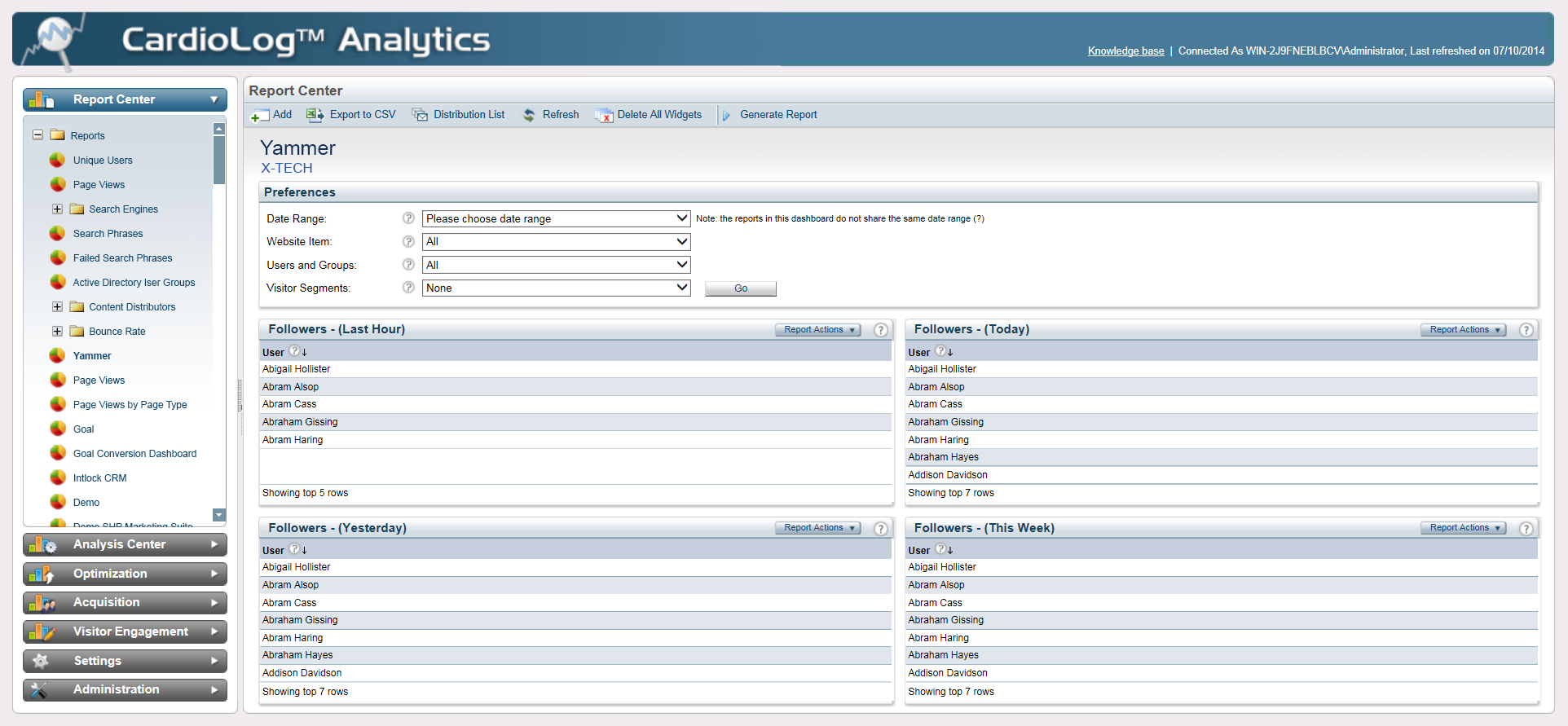
Task: Select the Failed Search Phrases report
Action: tap(122, 258)
